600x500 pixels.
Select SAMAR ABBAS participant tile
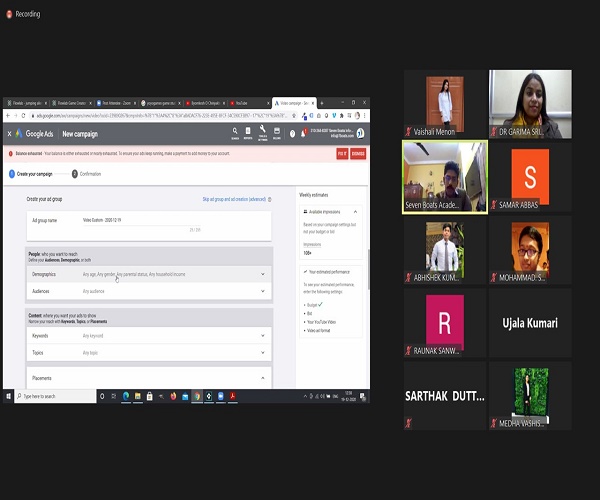click(x=530, y=177)
